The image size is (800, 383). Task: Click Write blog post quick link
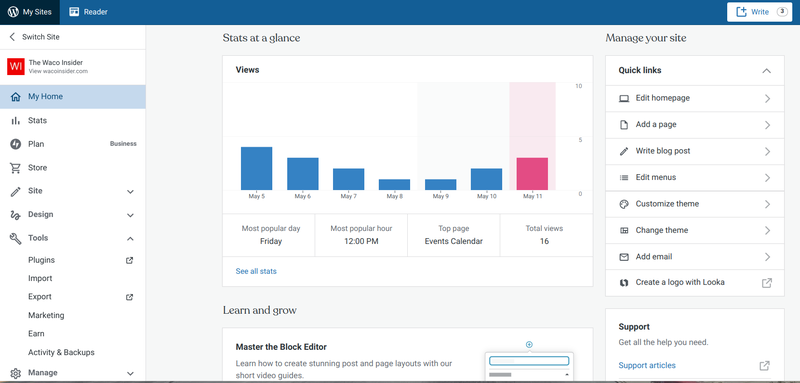(x=695, y=151)
